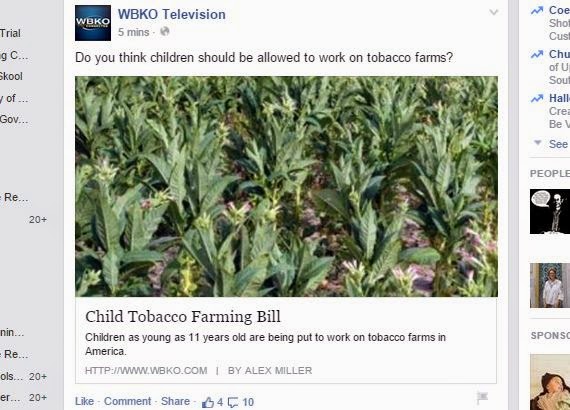Click the globe public privacy icon
Image resolution: width=570 pixels, height=410 pixels.
click(165, 32)
